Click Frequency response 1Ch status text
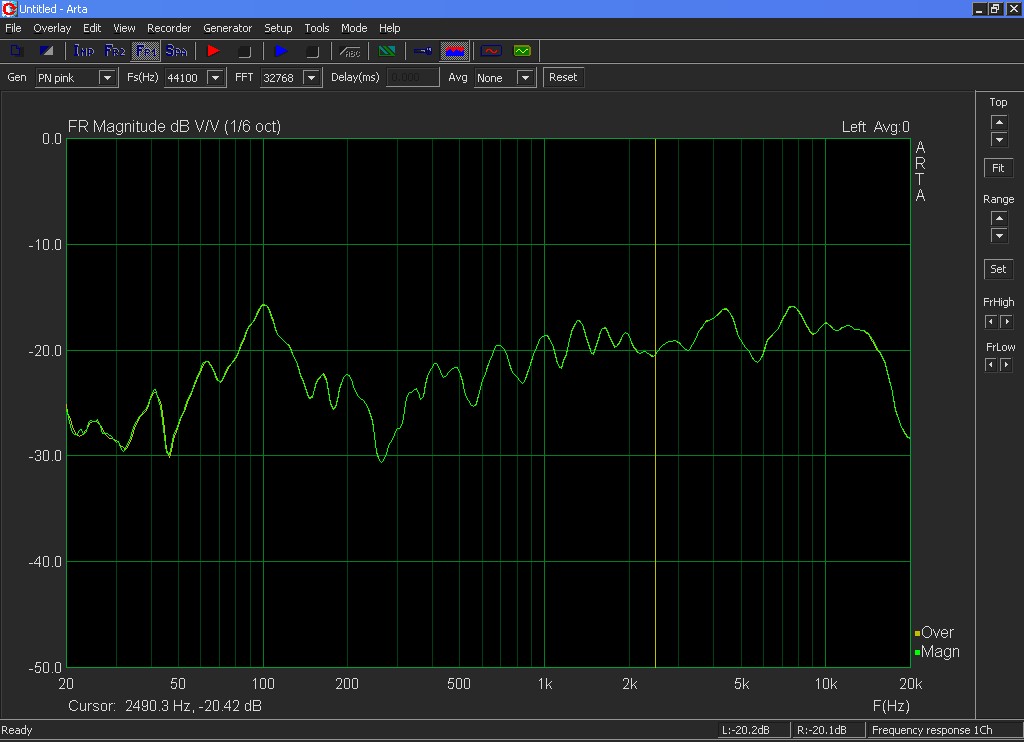 coord(932,730)
